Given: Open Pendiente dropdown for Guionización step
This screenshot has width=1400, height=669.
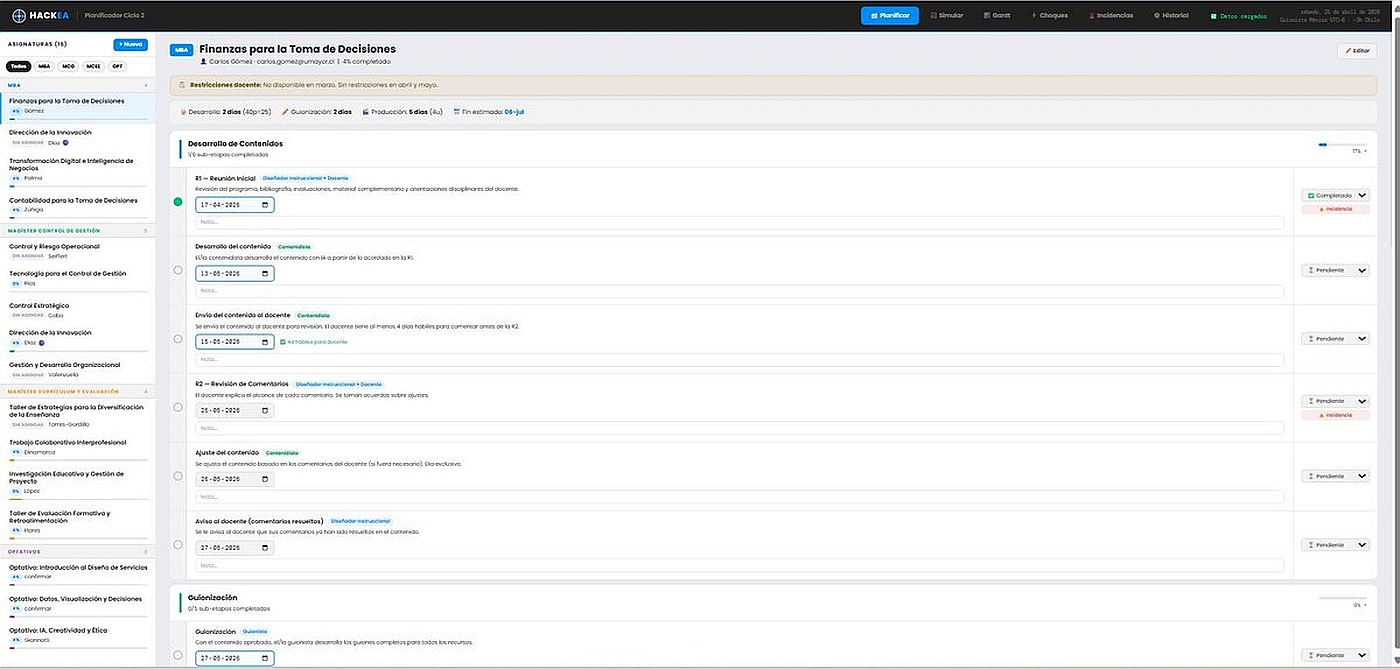Looking at the screenshot, I should [1335, 655].
